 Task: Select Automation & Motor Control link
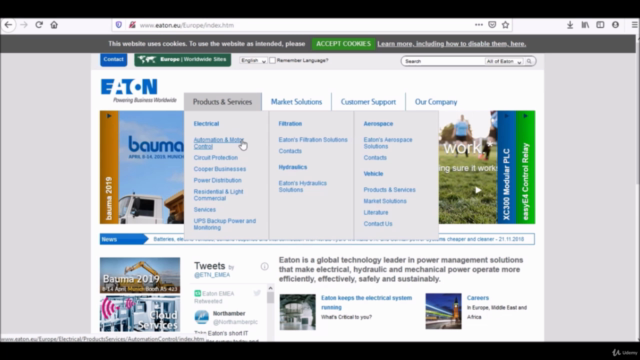tap(219, 143)
